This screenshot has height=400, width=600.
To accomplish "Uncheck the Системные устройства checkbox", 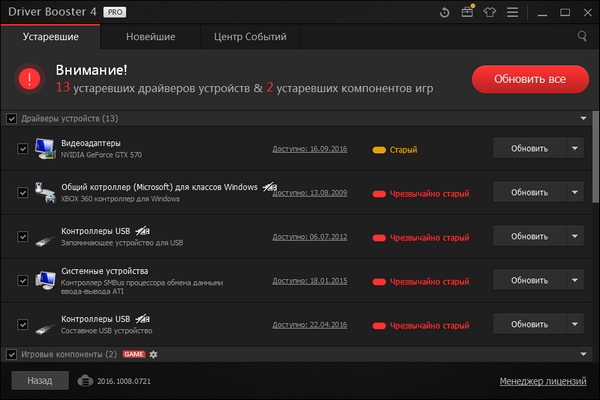I will coord(23,281).
